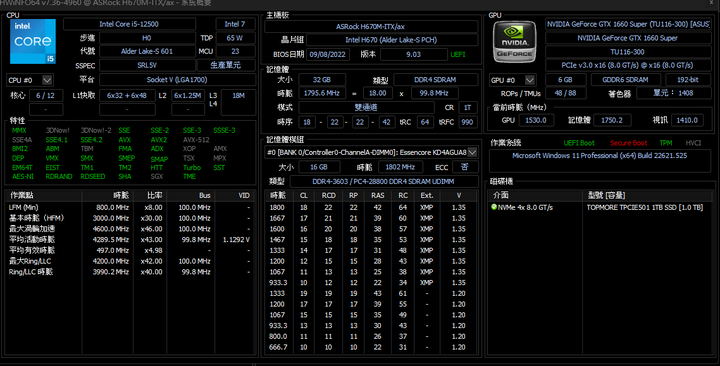Click the video clock 1410.0 value
The height and width of the screenshot is (366, 720).
687,120
